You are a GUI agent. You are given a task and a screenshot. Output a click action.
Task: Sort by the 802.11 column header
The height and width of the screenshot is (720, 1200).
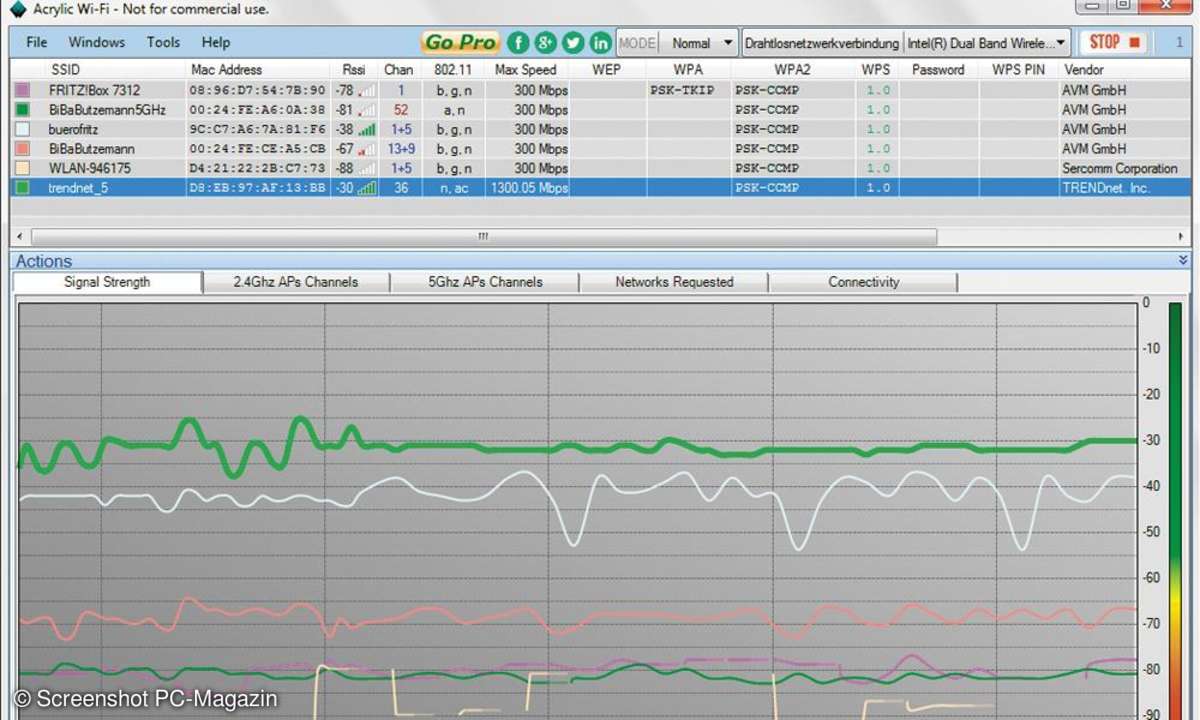tap(453, 70)
